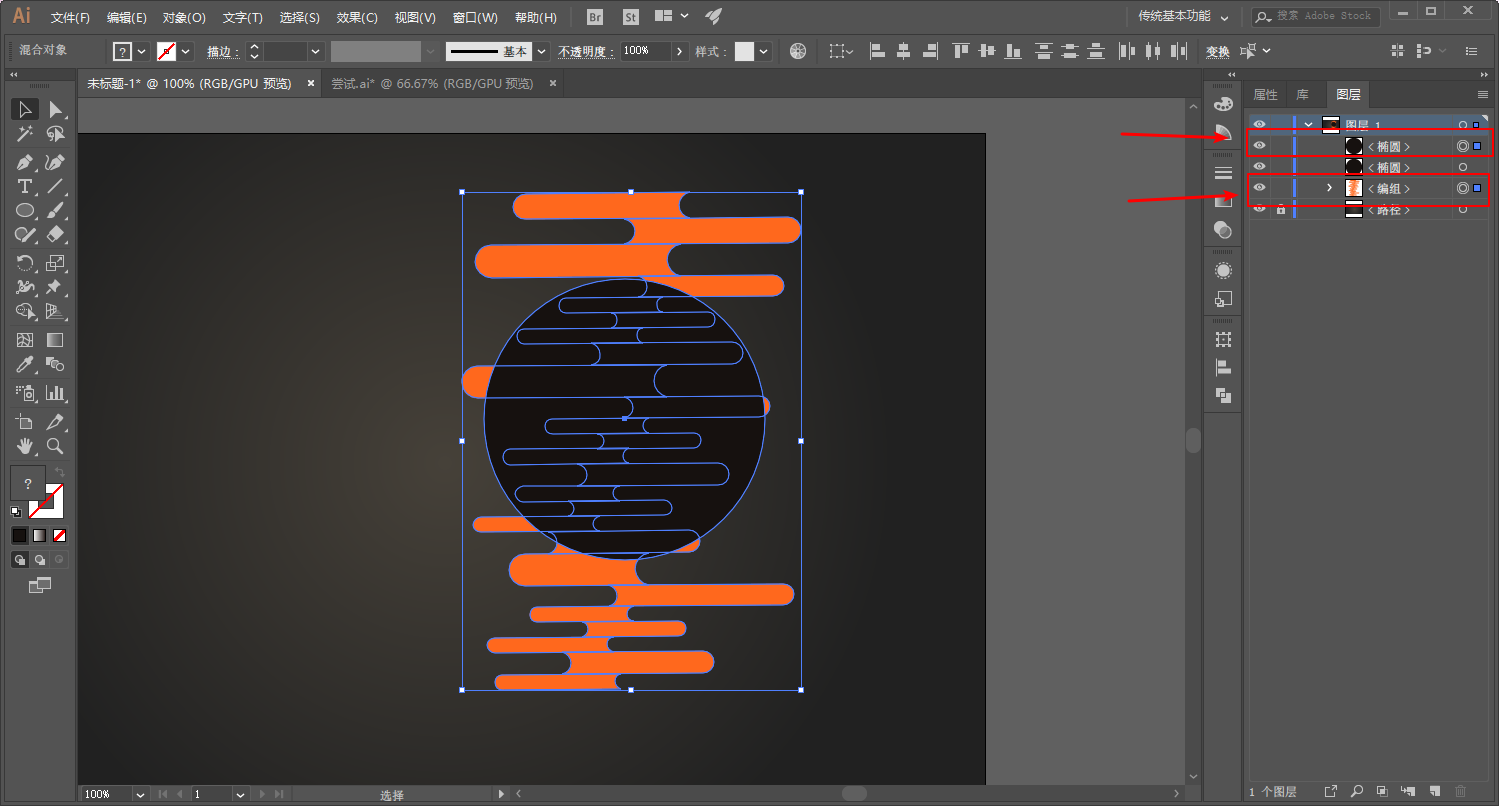Open the Recolor Artwork wheel icon
Screen dimensions: 1499x806
coord(797,51)
